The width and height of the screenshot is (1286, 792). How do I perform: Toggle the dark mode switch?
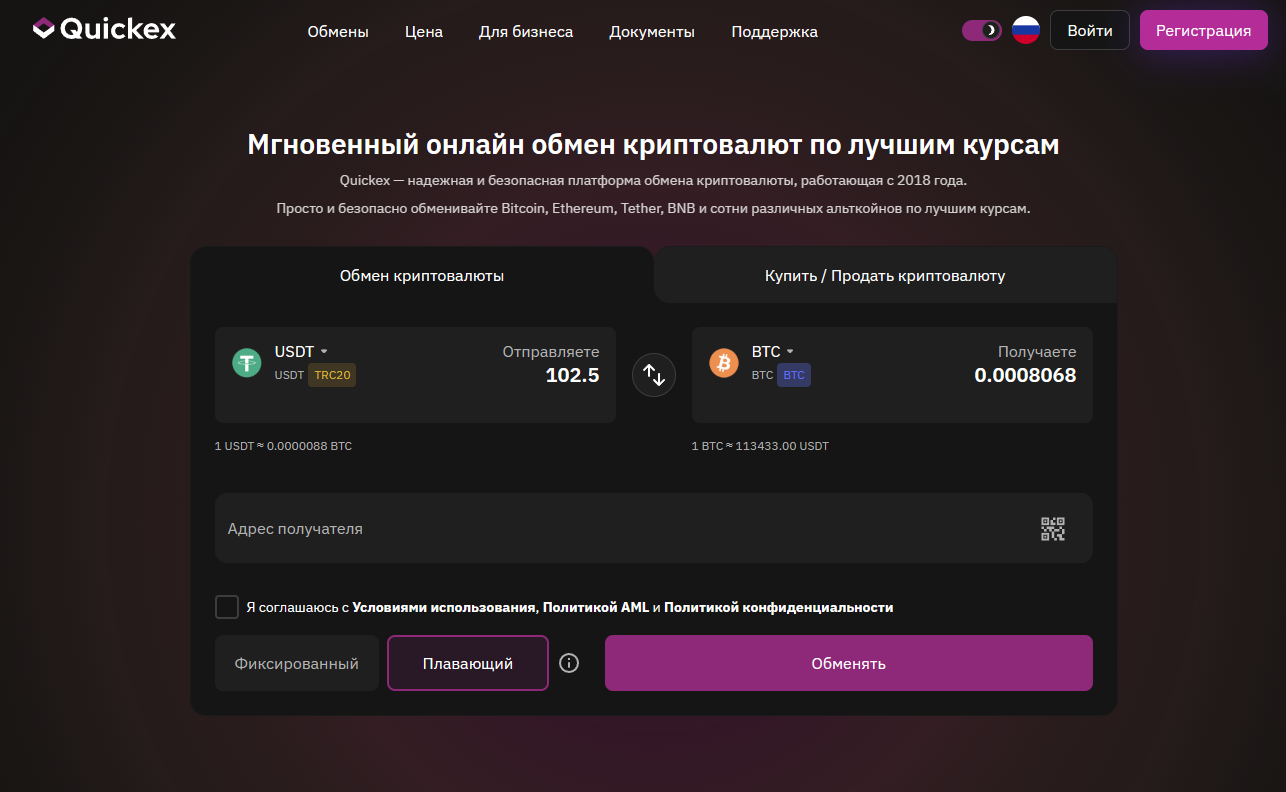pos(982,31)
